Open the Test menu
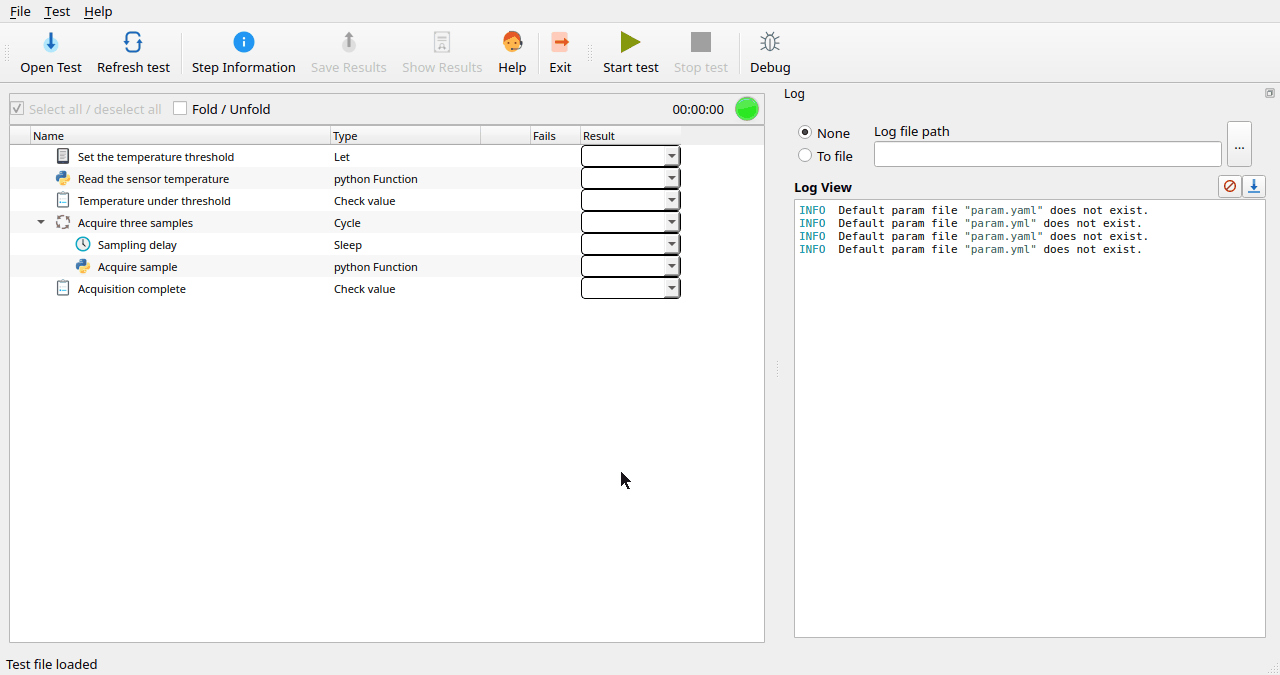 (x=57, y=11)
